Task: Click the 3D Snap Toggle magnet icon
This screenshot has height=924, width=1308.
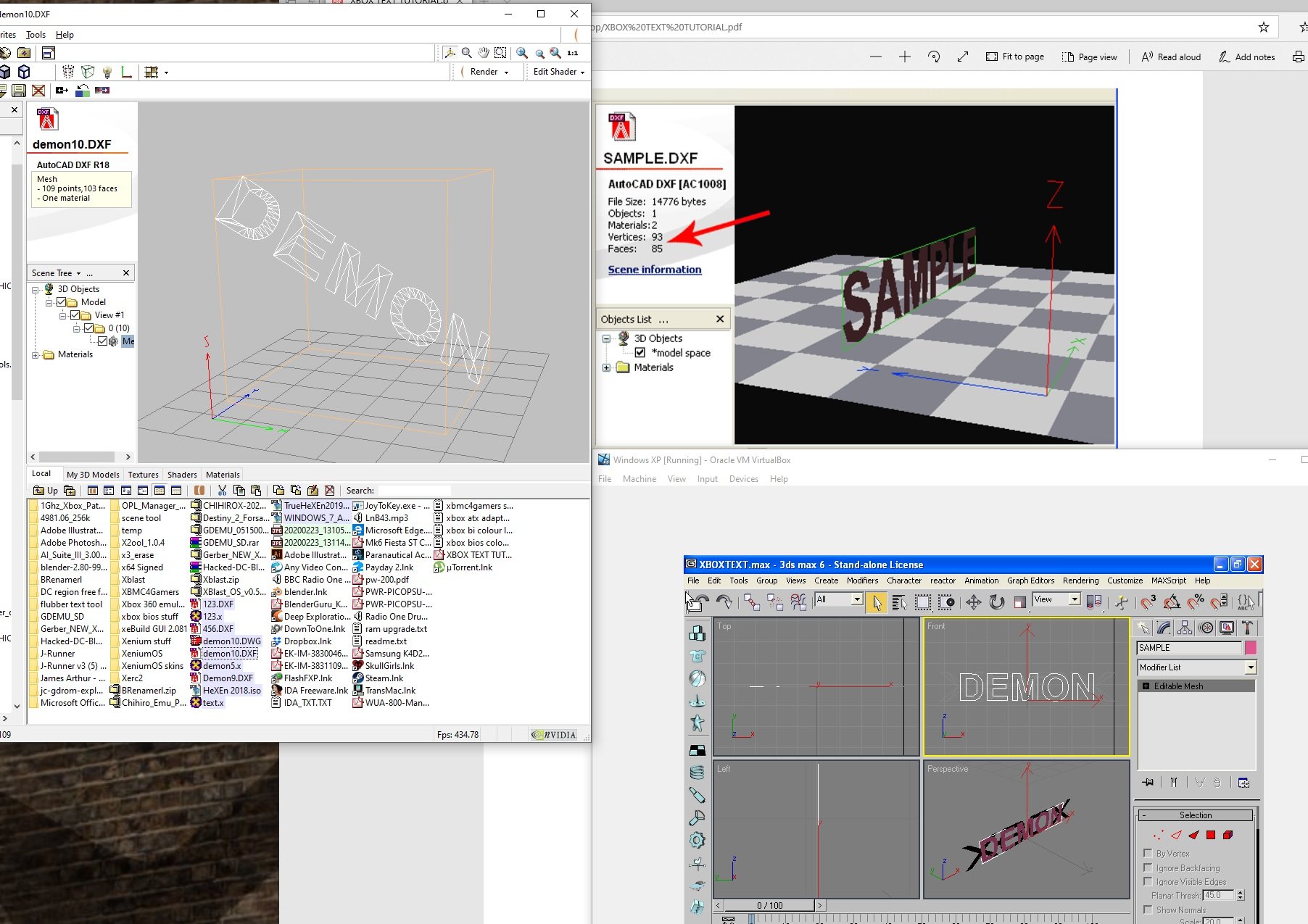Action: [x=1148, y=602]
